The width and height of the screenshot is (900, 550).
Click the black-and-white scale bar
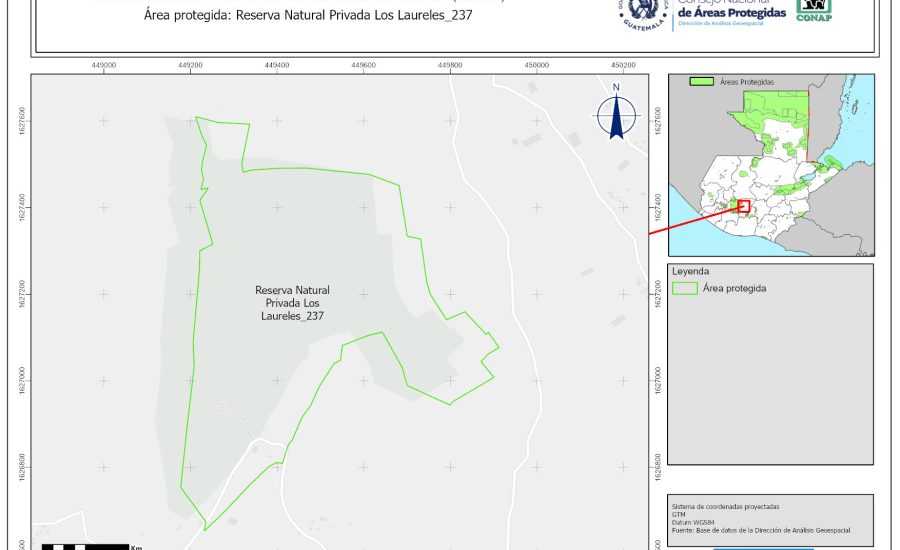(86, 546)
